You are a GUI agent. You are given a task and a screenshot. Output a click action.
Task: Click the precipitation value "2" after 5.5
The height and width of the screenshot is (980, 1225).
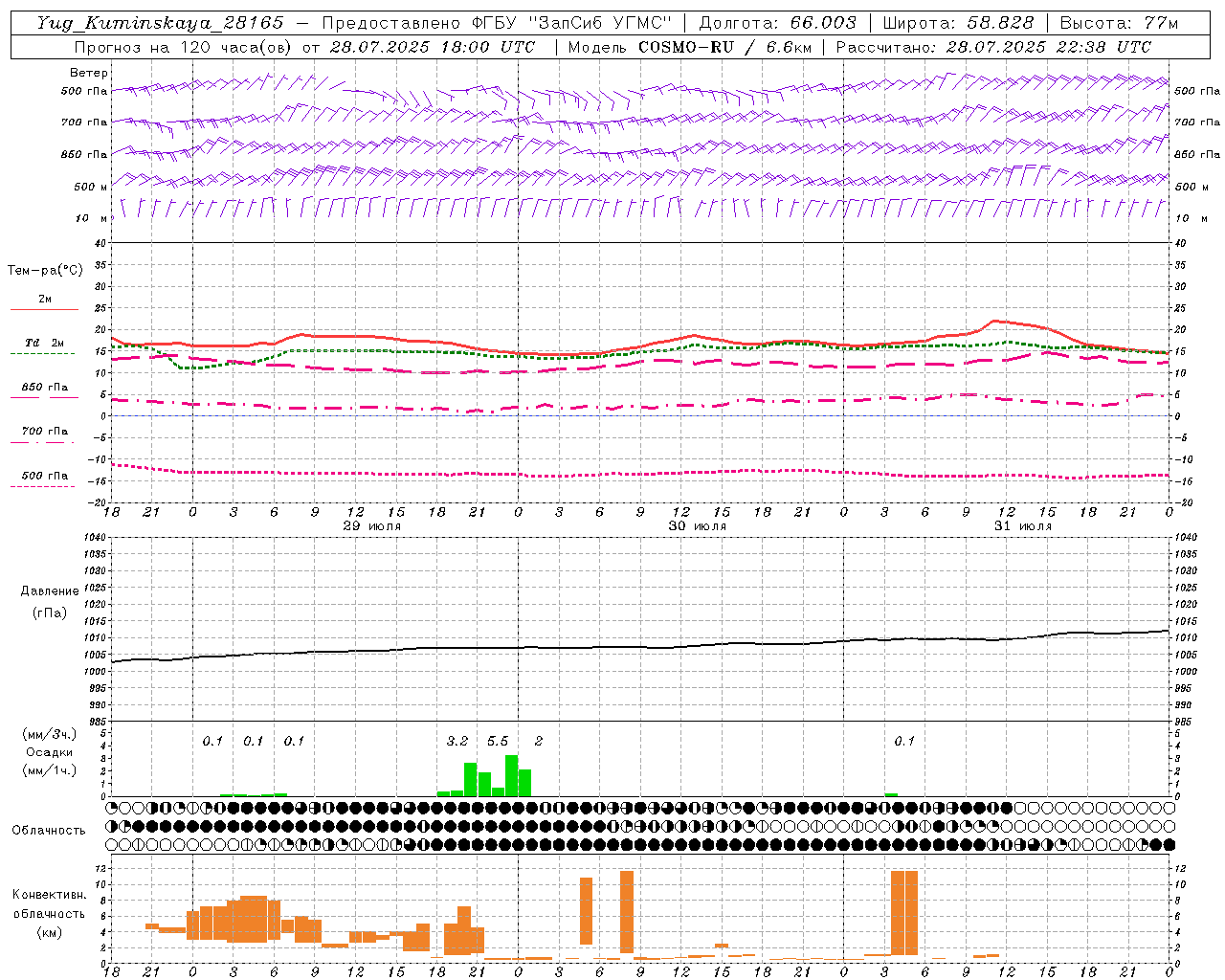[539, 742]
